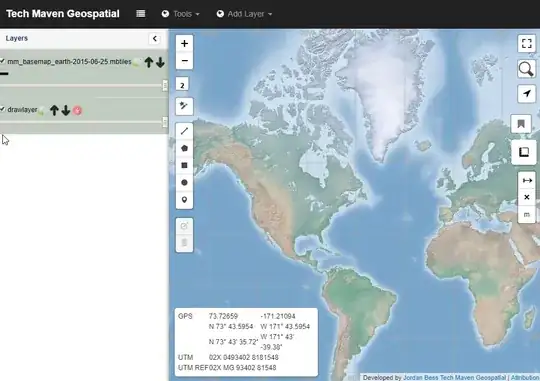Open the map bookmarks control

click(521, 124)
